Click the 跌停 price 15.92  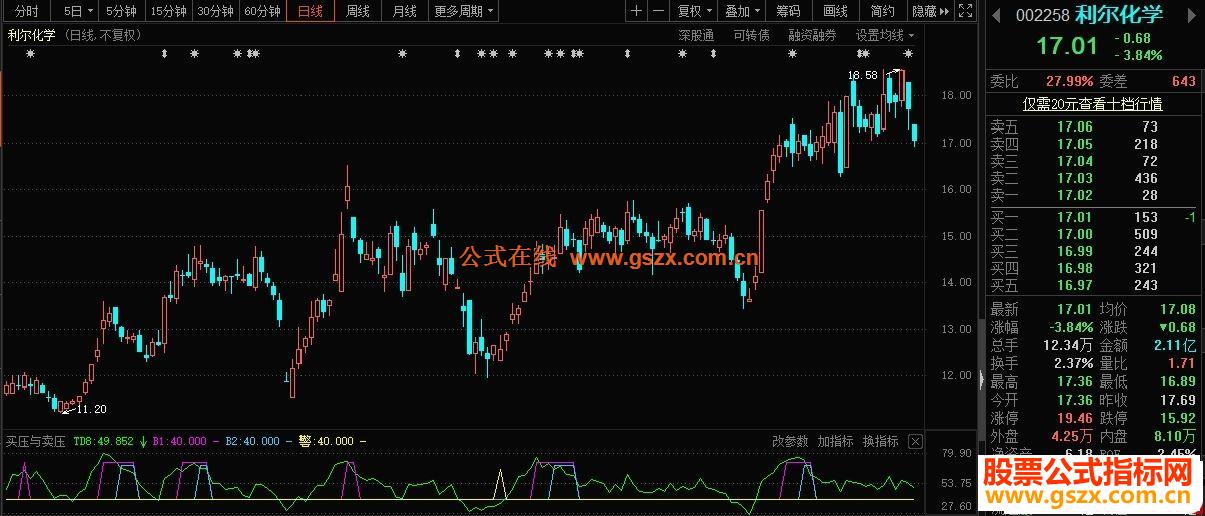coord(1176,418)
